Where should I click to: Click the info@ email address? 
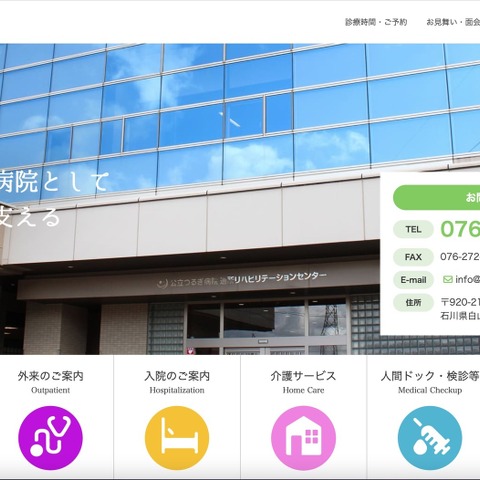pyautogui.click(x=468, y=279)
